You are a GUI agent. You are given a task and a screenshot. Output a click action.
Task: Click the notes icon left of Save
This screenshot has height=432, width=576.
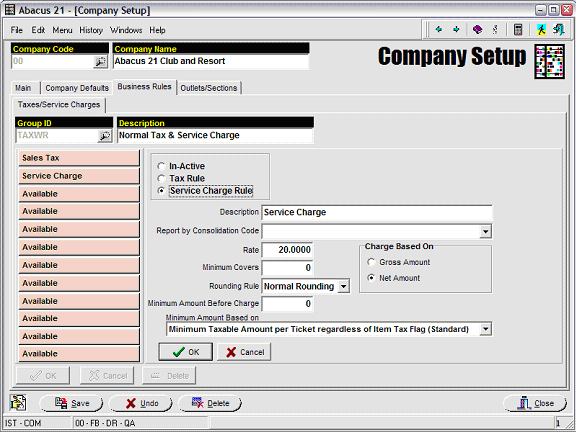pyautogui.click(x=18, y=403)
